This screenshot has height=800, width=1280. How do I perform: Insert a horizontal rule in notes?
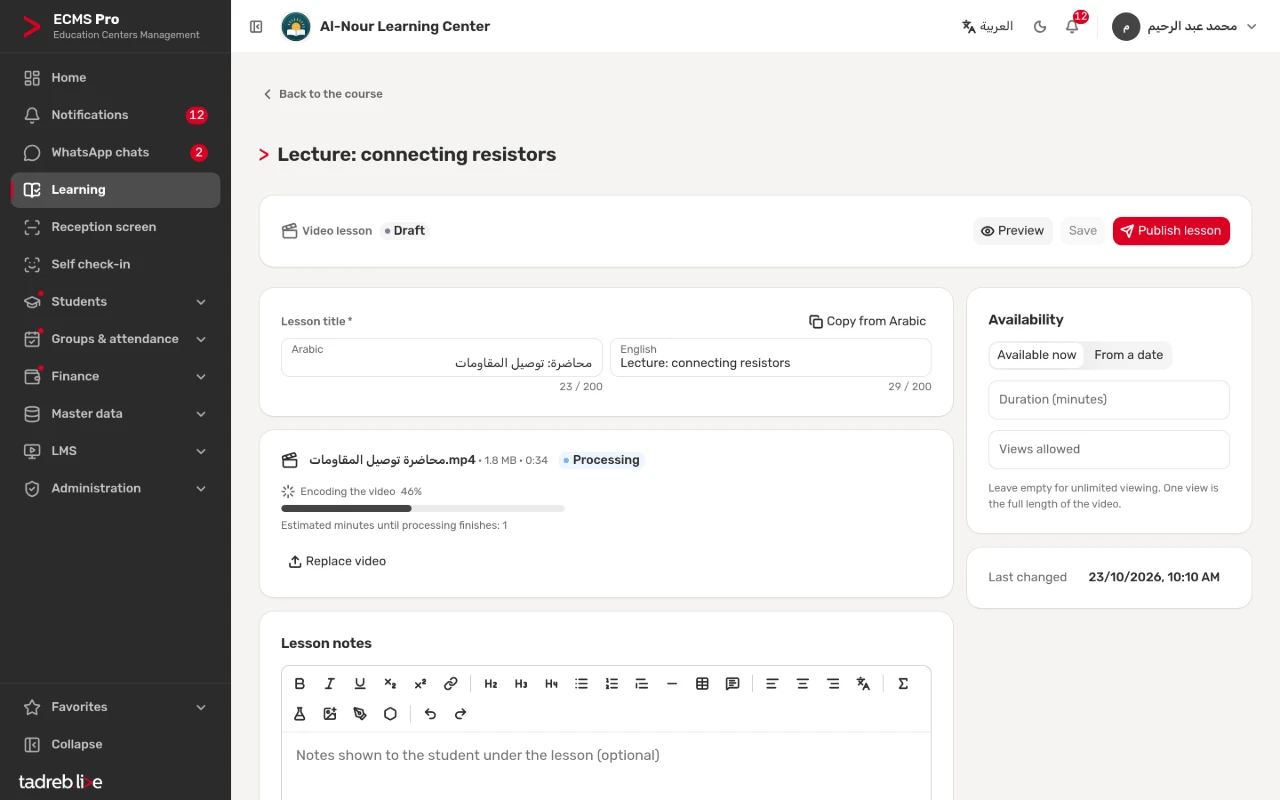672,684
